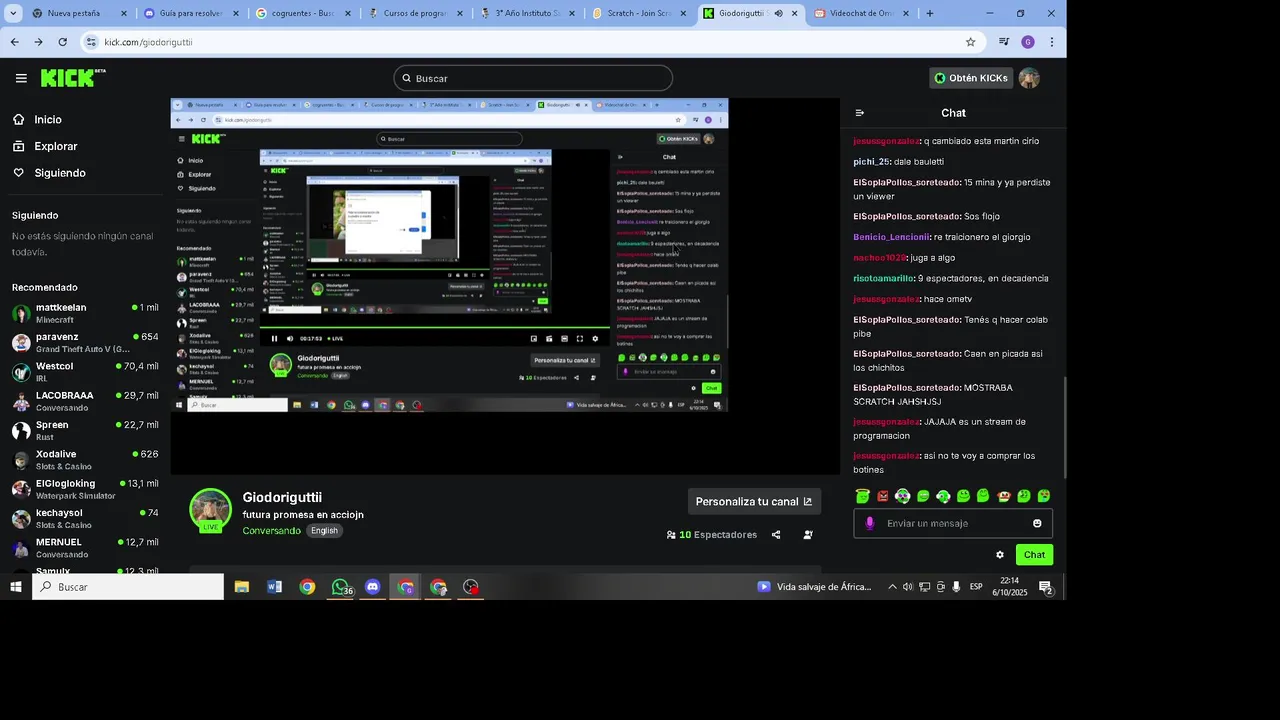The height and width of the screenshot is (720, 1280).
Task: Click Obtén KICKs button
Action: (970, 78)
